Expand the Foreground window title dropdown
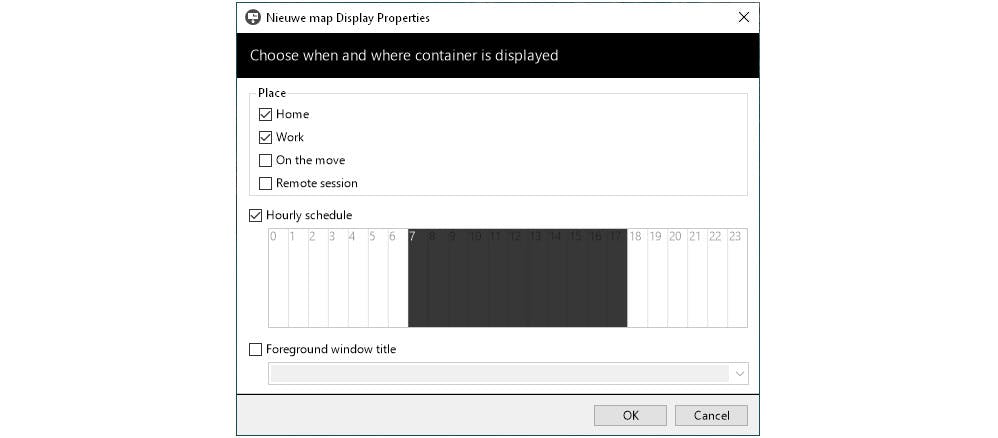The width and height of the screenshot is (998, 438). [x=739, y=373]
